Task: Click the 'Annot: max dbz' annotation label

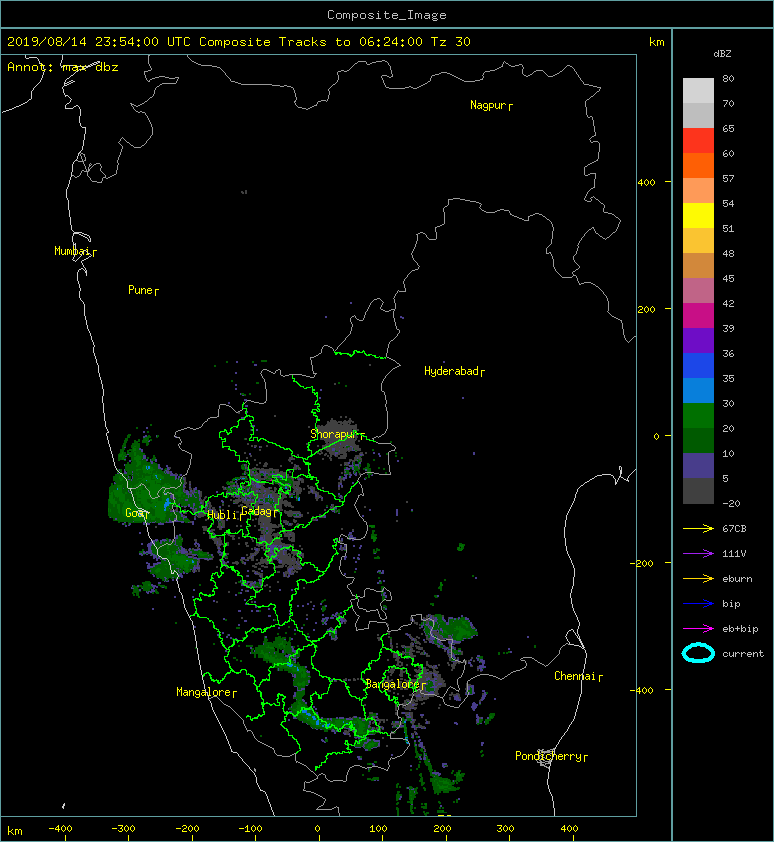Action: (63, 67)
